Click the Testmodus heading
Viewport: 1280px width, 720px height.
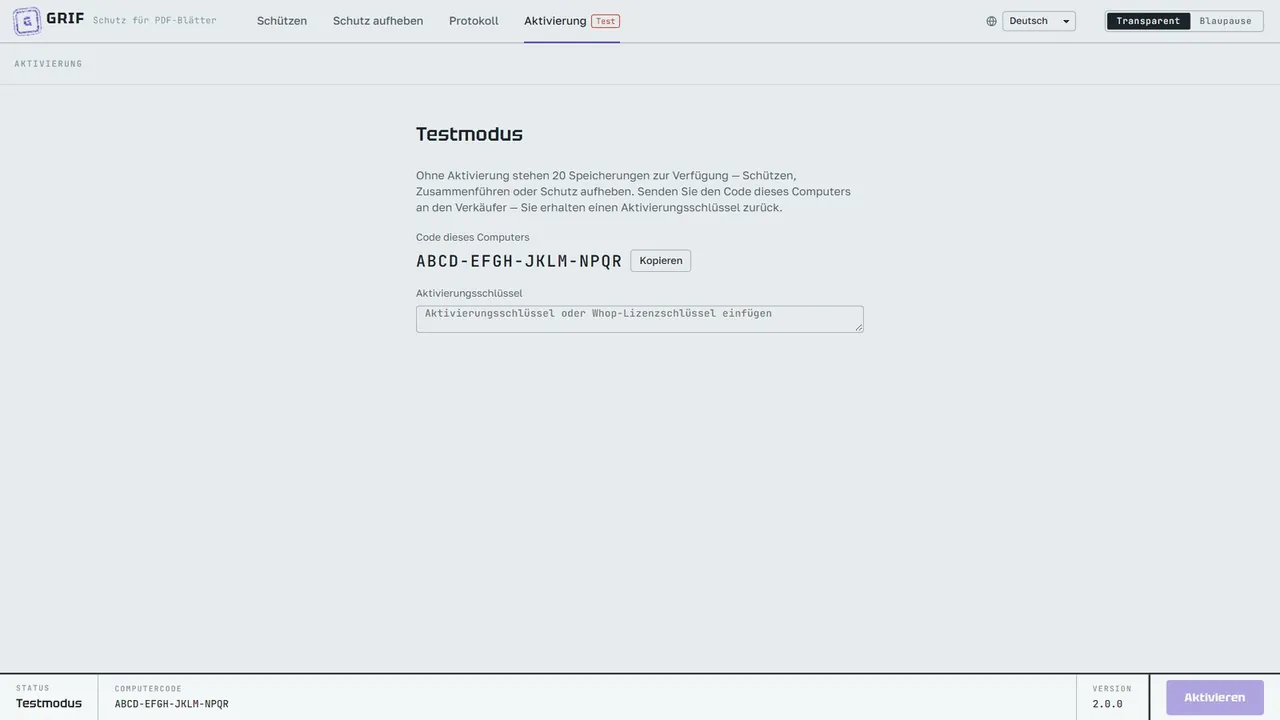[469, 134]
